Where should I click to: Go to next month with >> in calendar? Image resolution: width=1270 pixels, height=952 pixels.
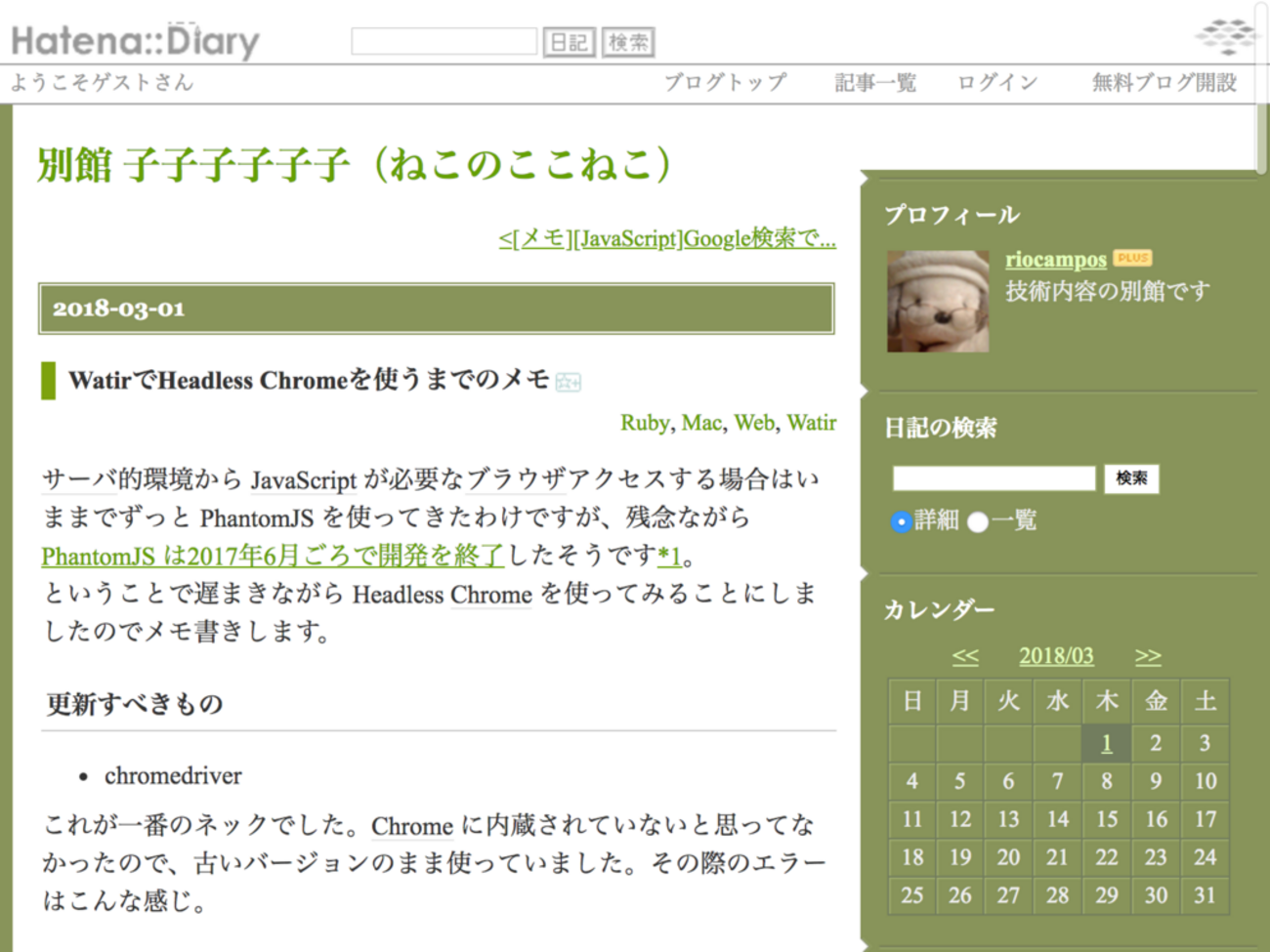(1148, 656)
